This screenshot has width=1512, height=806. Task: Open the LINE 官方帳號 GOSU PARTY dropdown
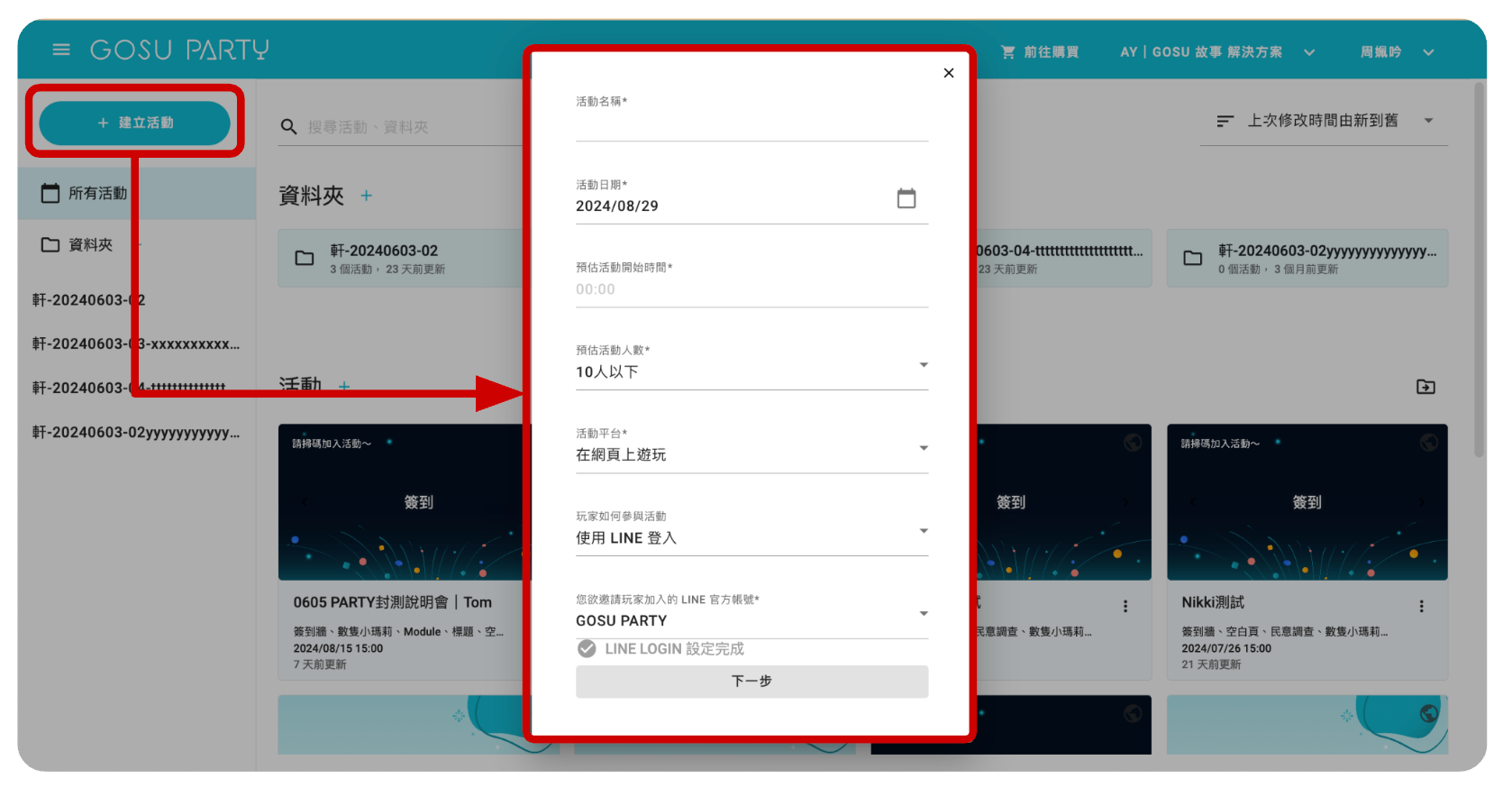923,614
